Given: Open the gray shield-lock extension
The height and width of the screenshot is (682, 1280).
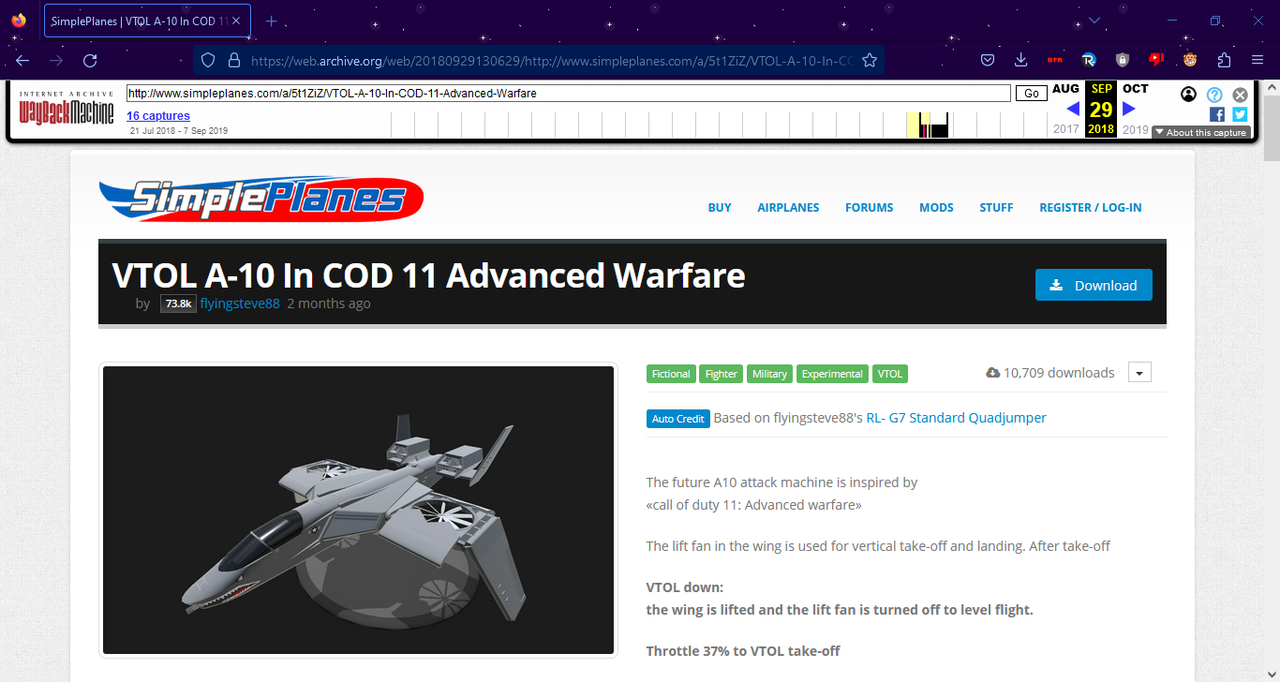Looking at the screenshot, I should [1122, 60].
